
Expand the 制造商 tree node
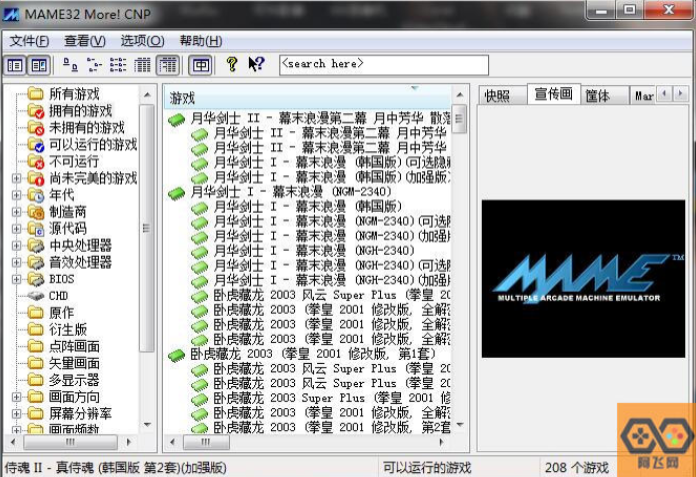pos(16,212)
